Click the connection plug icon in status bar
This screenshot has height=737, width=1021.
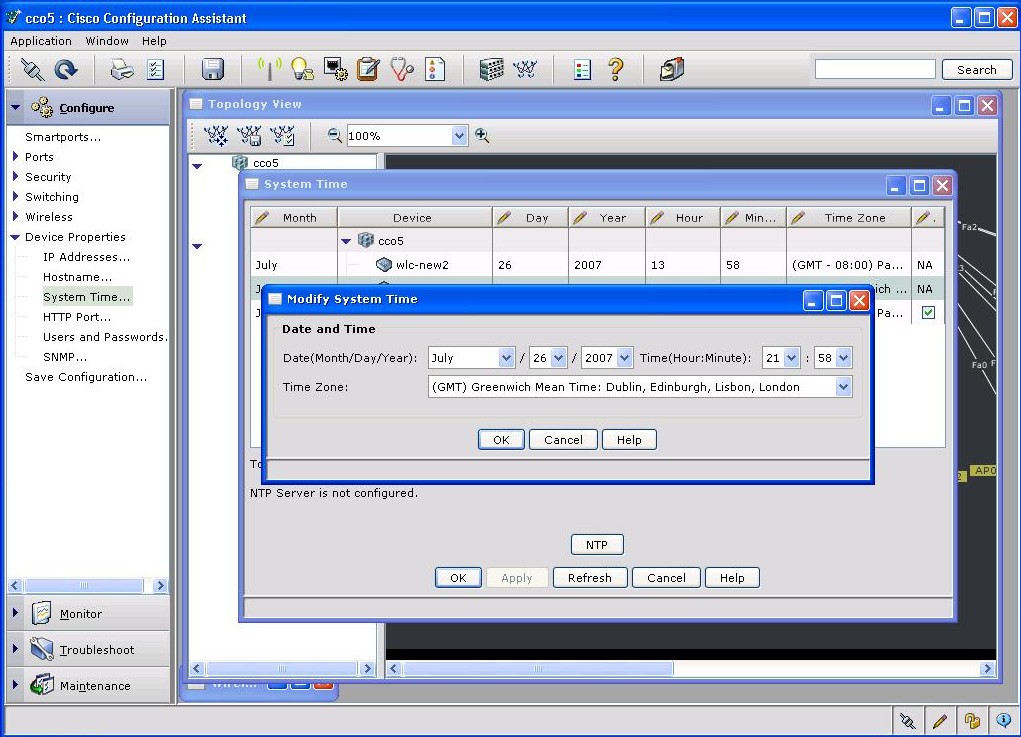coord(907,720)
